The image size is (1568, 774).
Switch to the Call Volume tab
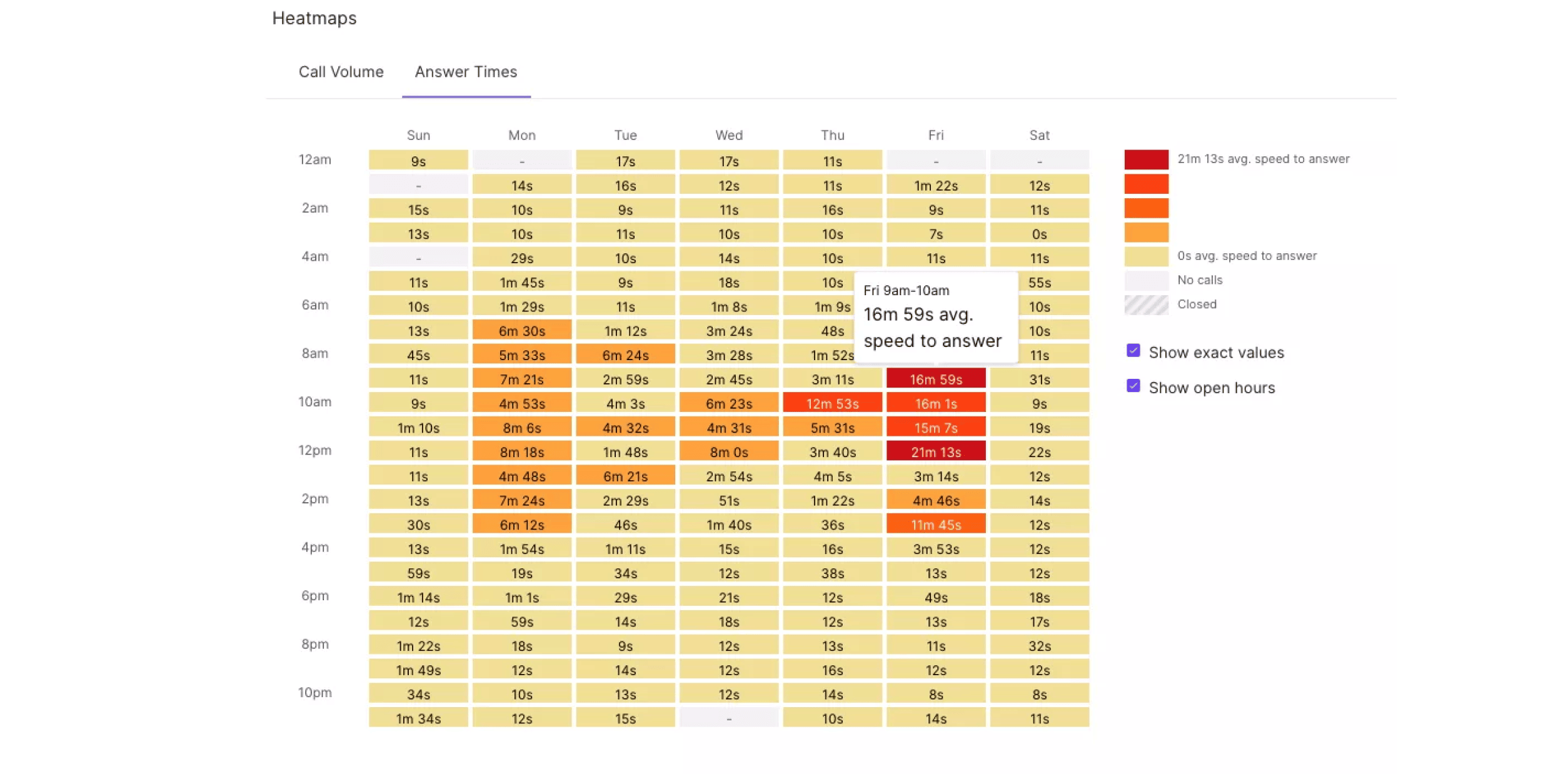[341, 72]
